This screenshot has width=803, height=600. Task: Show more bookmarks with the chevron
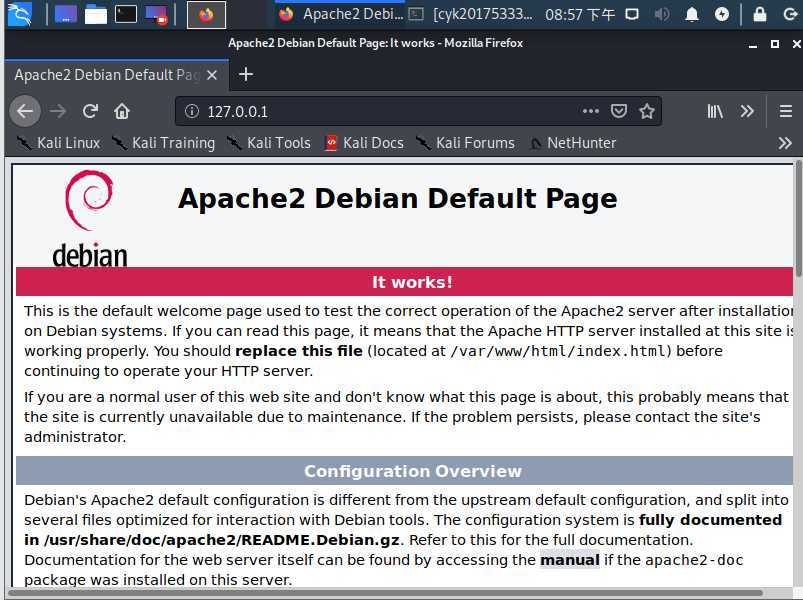point(785,143)
